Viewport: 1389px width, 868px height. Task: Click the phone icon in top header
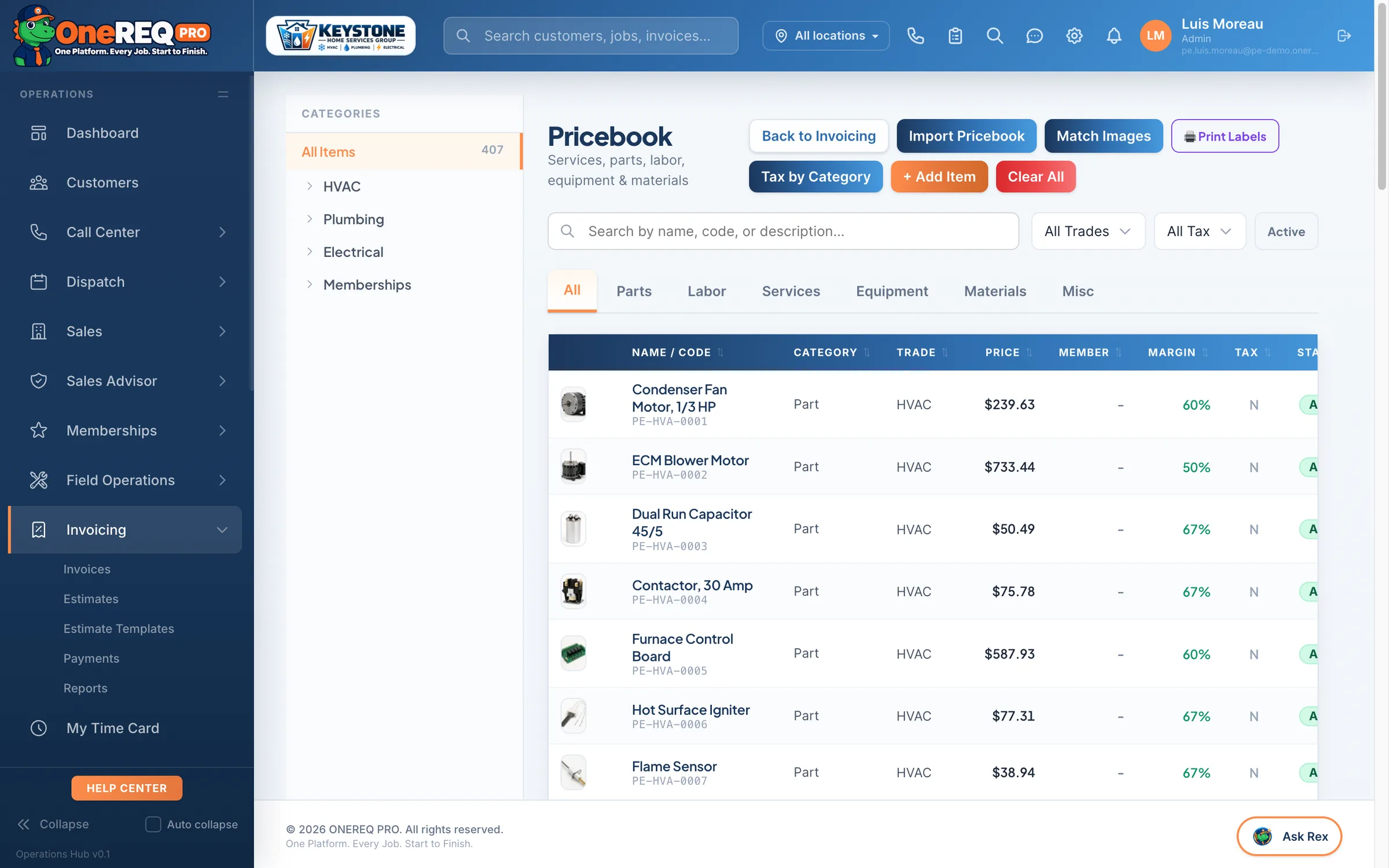pos(915,36)
